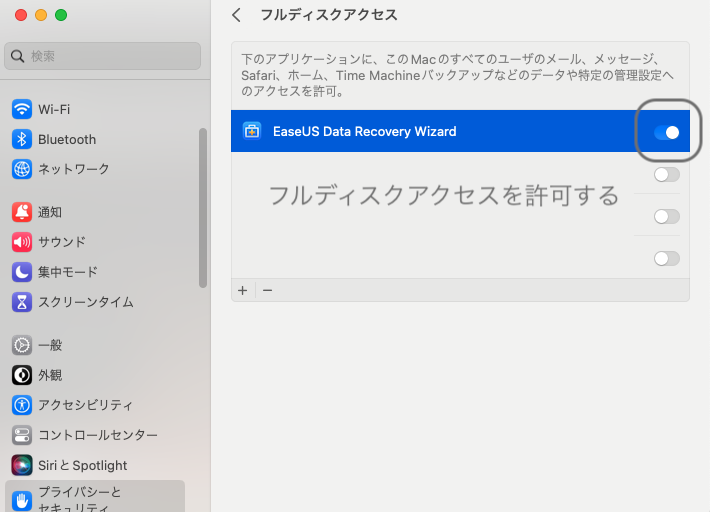Select サウンド in sidebar

tap(62, 242)
